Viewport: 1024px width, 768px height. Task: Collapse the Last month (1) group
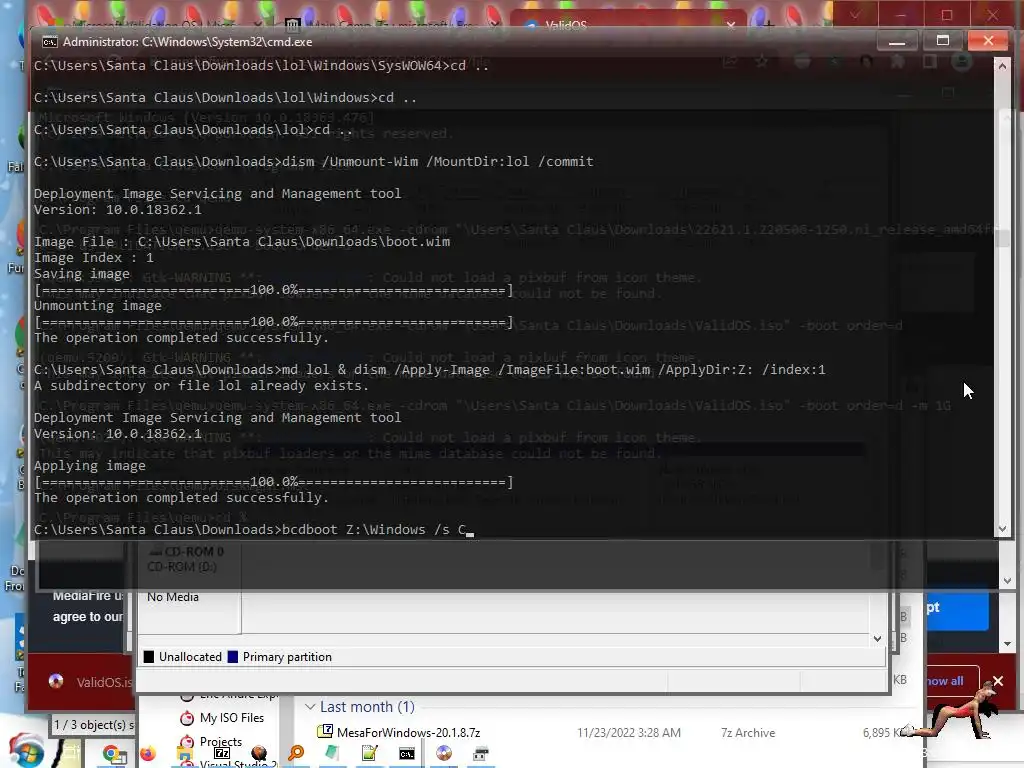click(310, 707)
